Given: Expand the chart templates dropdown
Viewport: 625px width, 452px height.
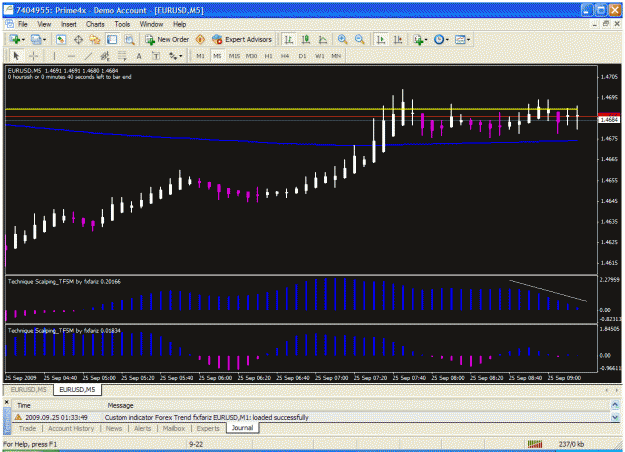Looking at the screenshot, I should [468, 39].
